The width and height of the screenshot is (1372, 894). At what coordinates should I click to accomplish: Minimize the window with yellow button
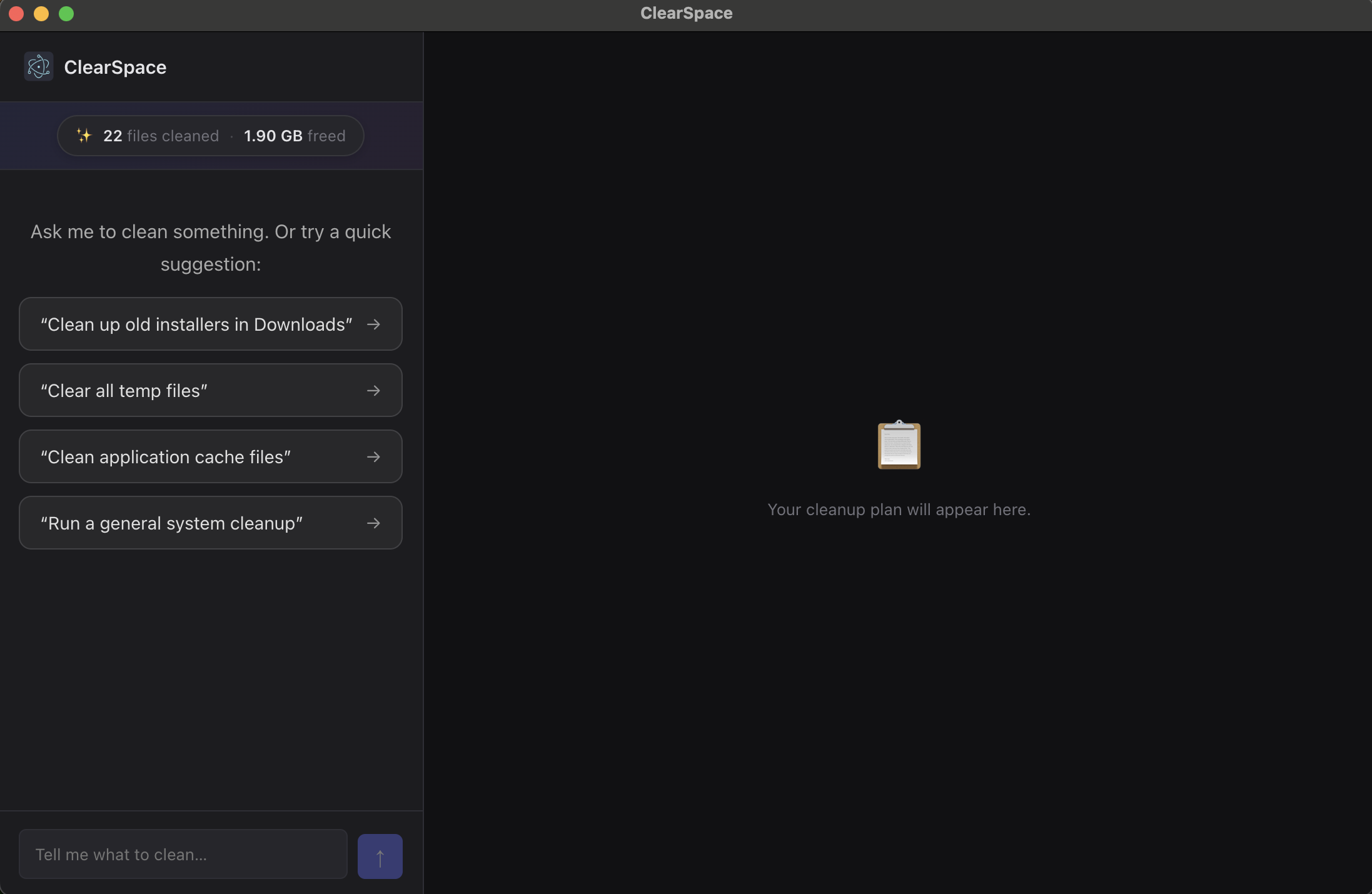tap(41, 14)
